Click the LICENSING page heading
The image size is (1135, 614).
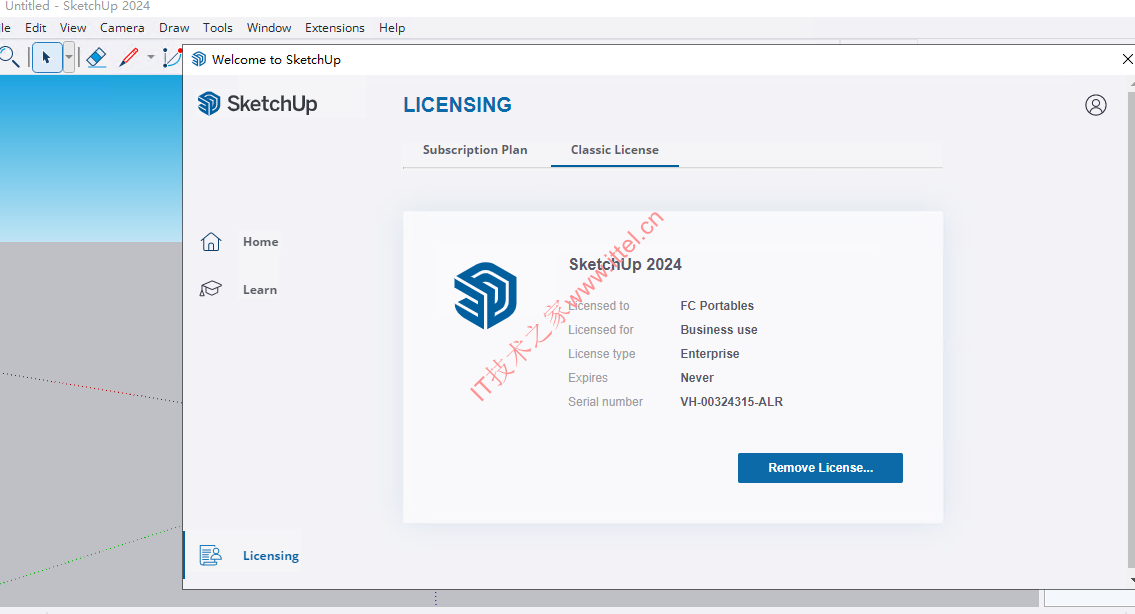(457, 105)
